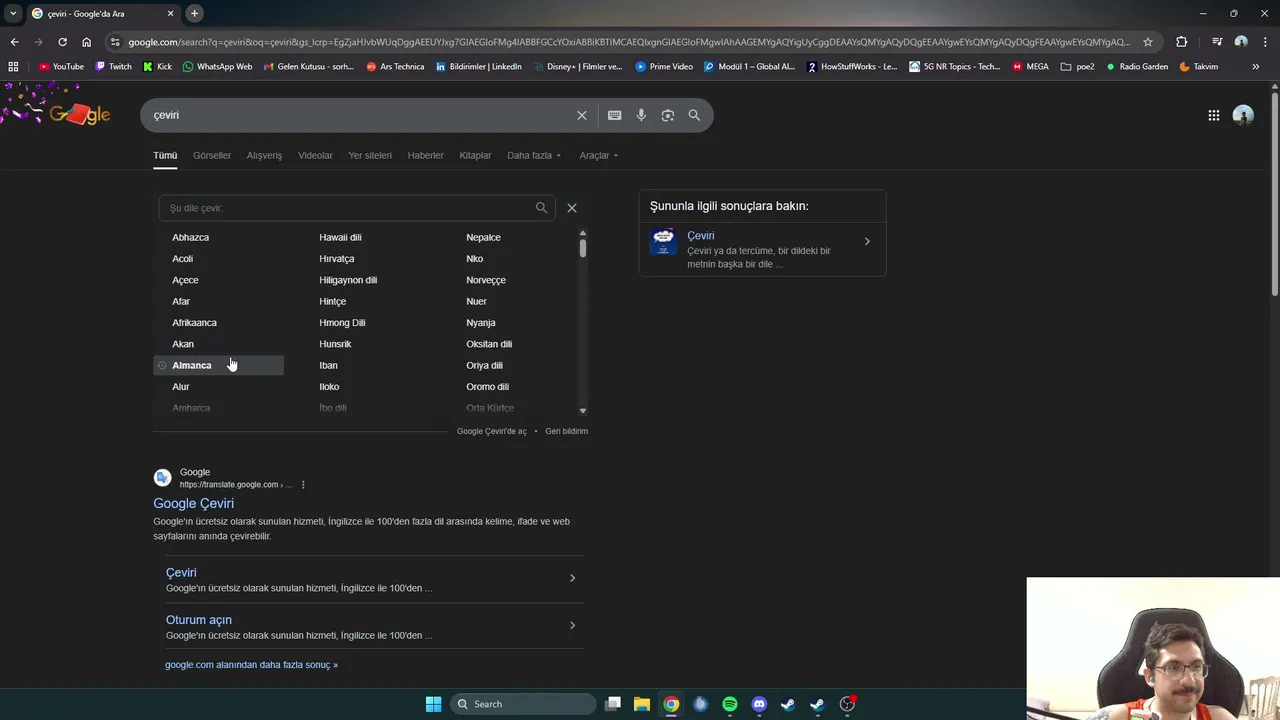Start voice search with the microphone icon
The width and height of the screenshot is (1280, 720).
(x=641, y=115)
